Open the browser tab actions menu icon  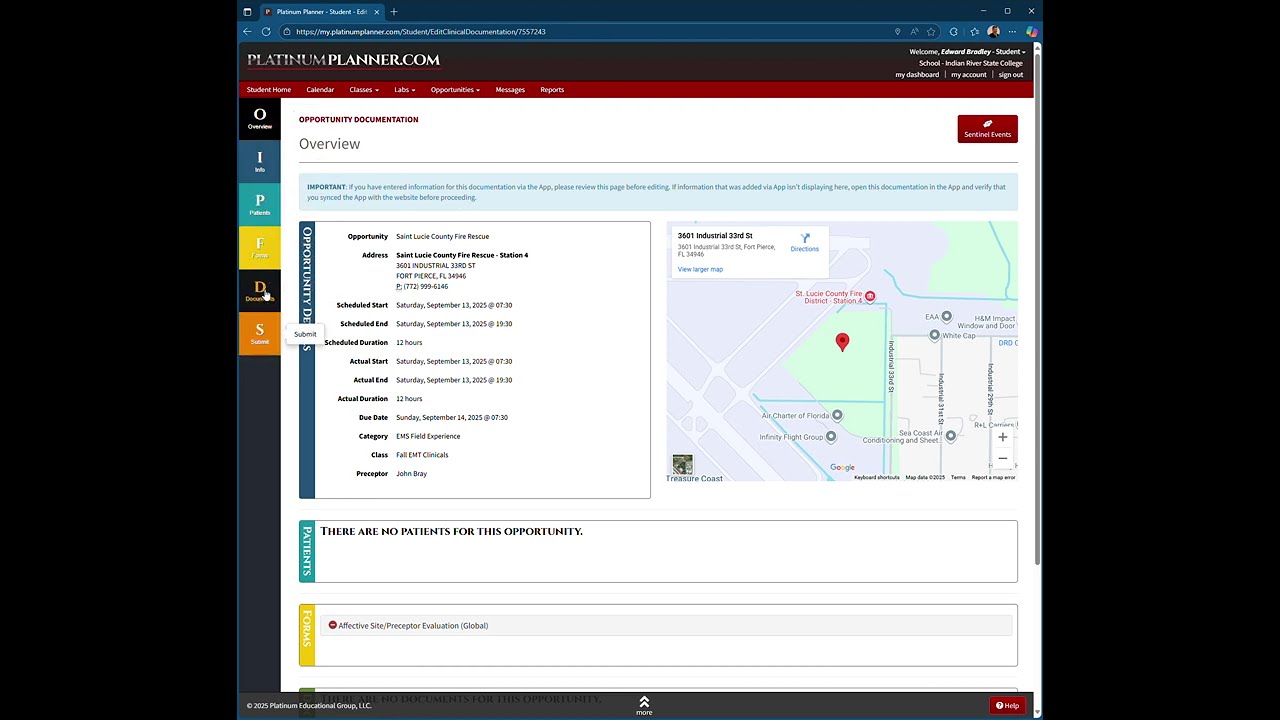click(247, 12)
